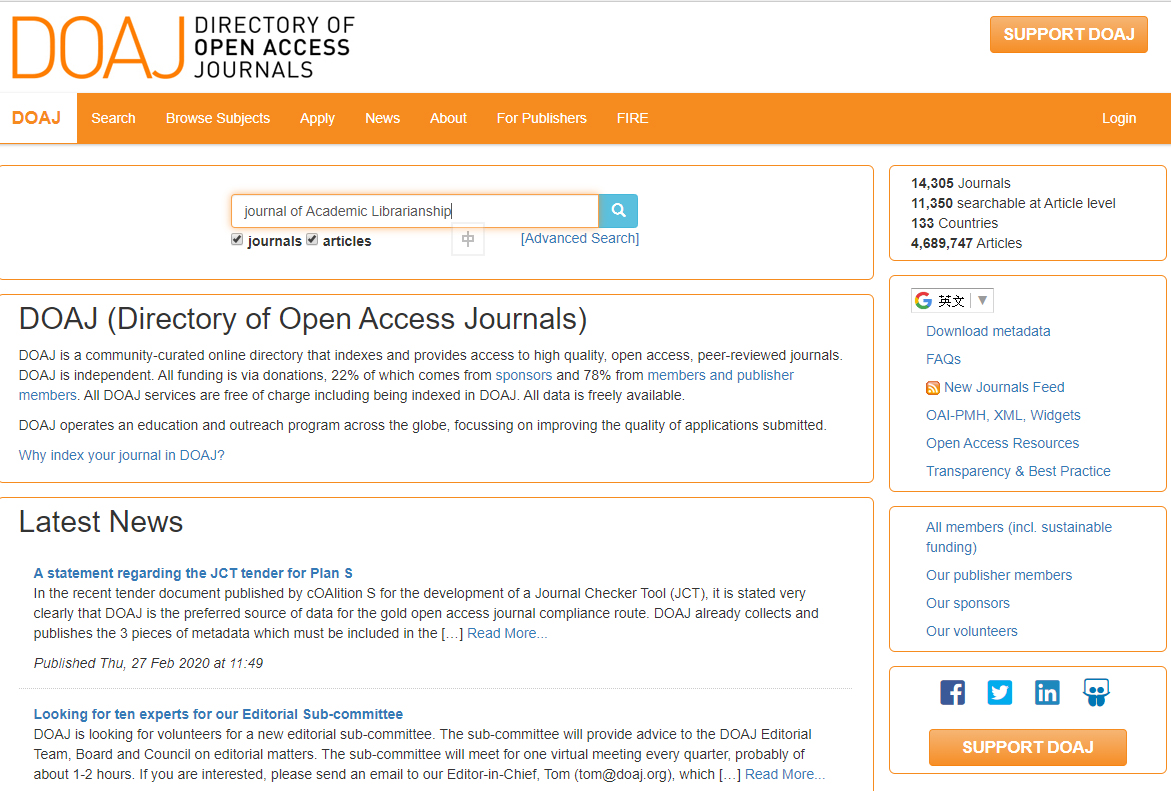
Task: Click the DOAJ logo in header
Action: coord(183,47)
